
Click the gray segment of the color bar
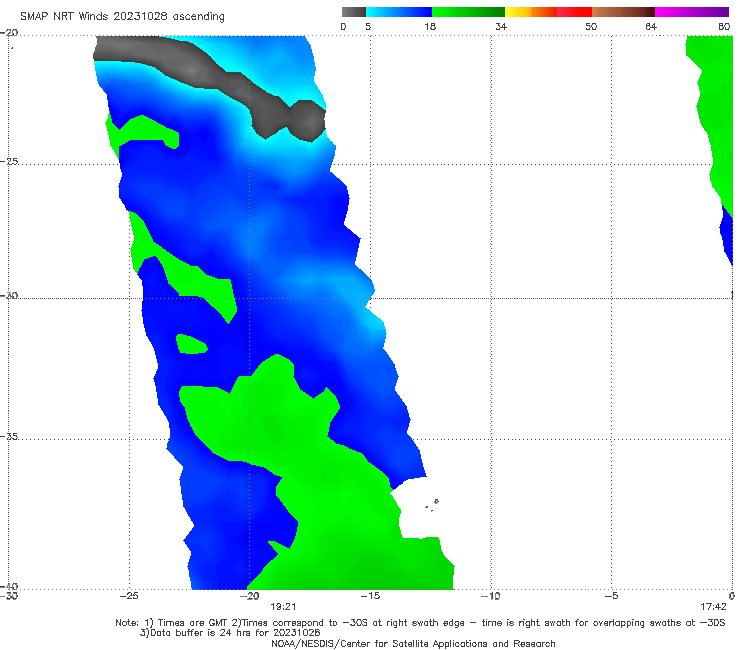click(353, 12)
